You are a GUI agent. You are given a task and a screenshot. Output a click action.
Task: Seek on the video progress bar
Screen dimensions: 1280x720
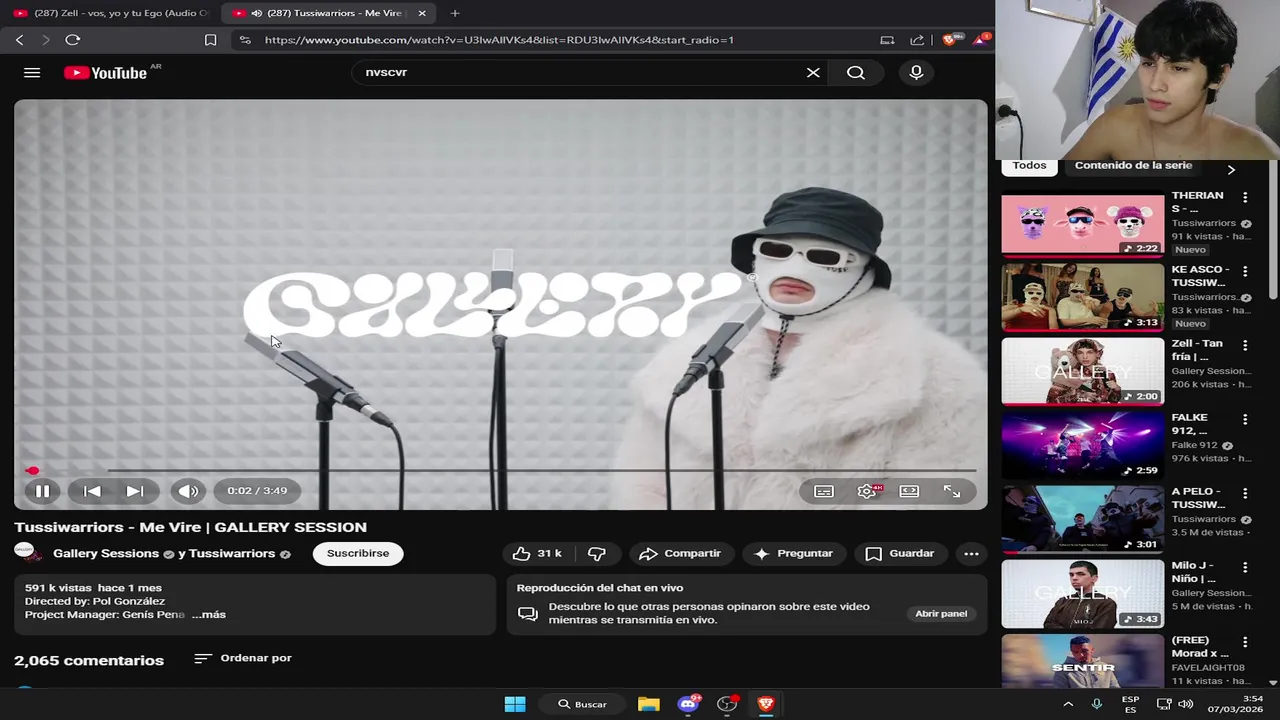(500, 470)
